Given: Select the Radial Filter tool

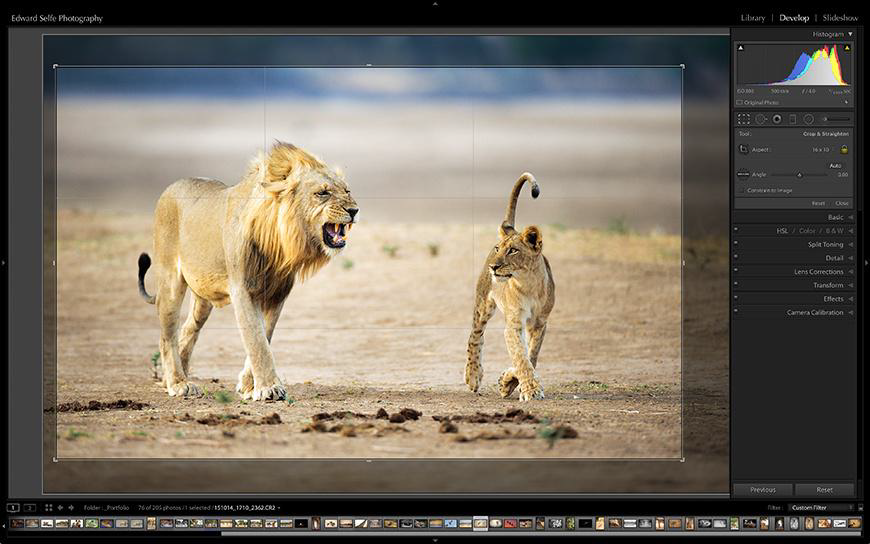Looking at the screenshot, I should [x=808, y=119].
